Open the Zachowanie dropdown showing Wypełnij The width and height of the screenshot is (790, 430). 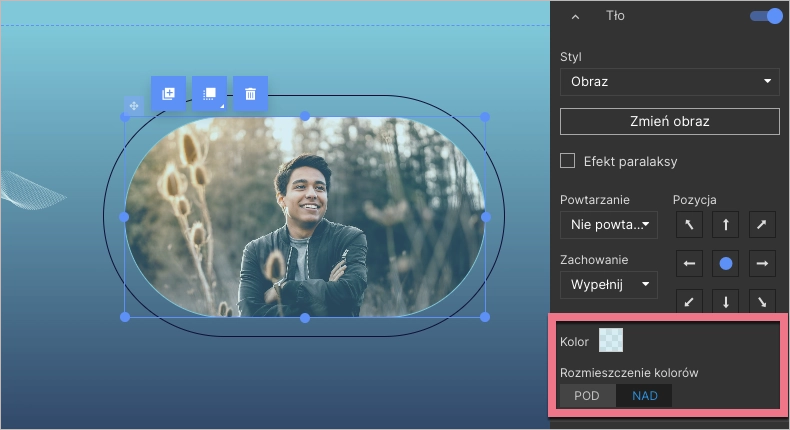click(x=608, y=285)
